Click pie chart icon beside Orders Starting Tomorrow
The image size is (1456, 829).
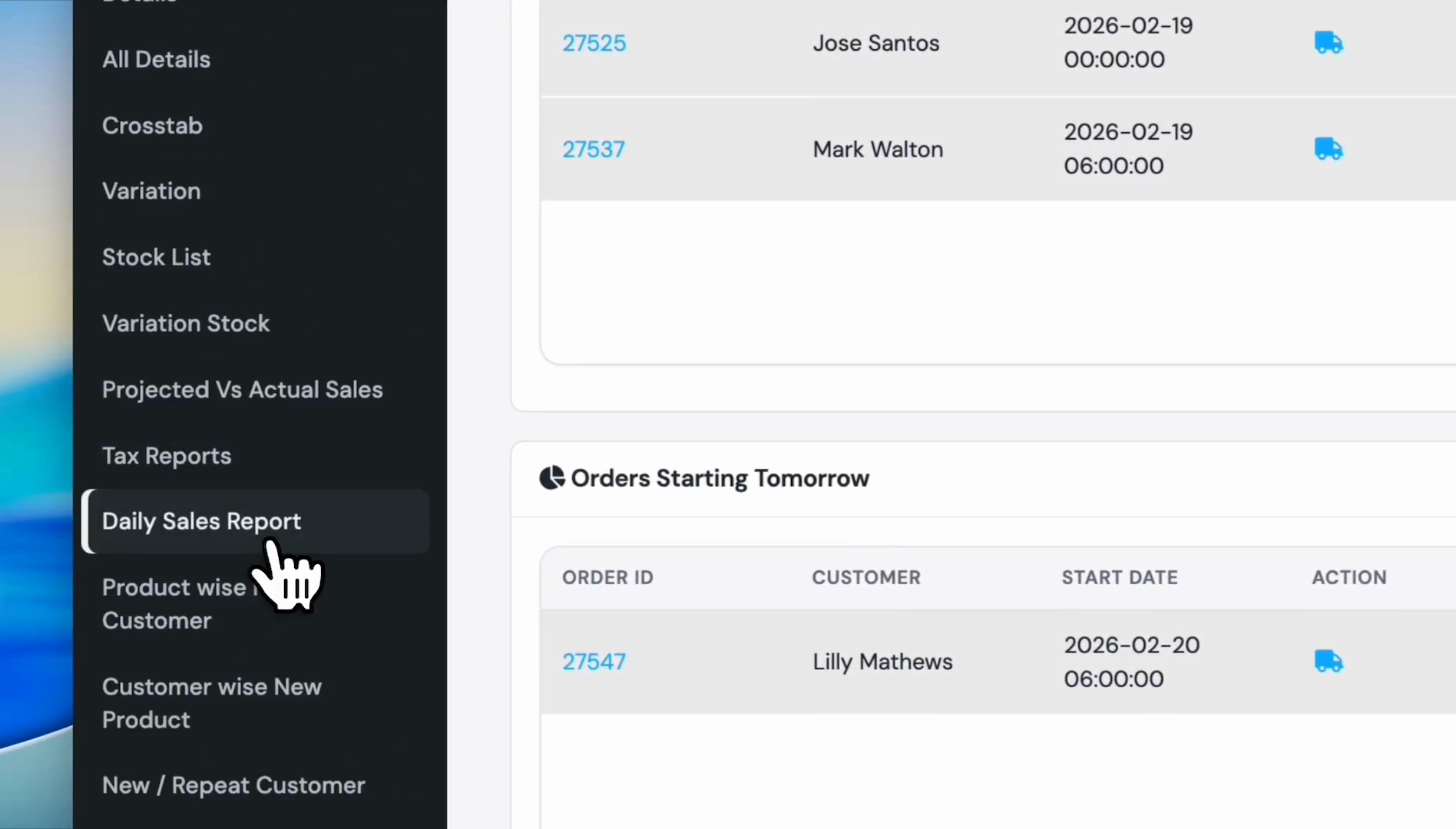click(551, 478)
